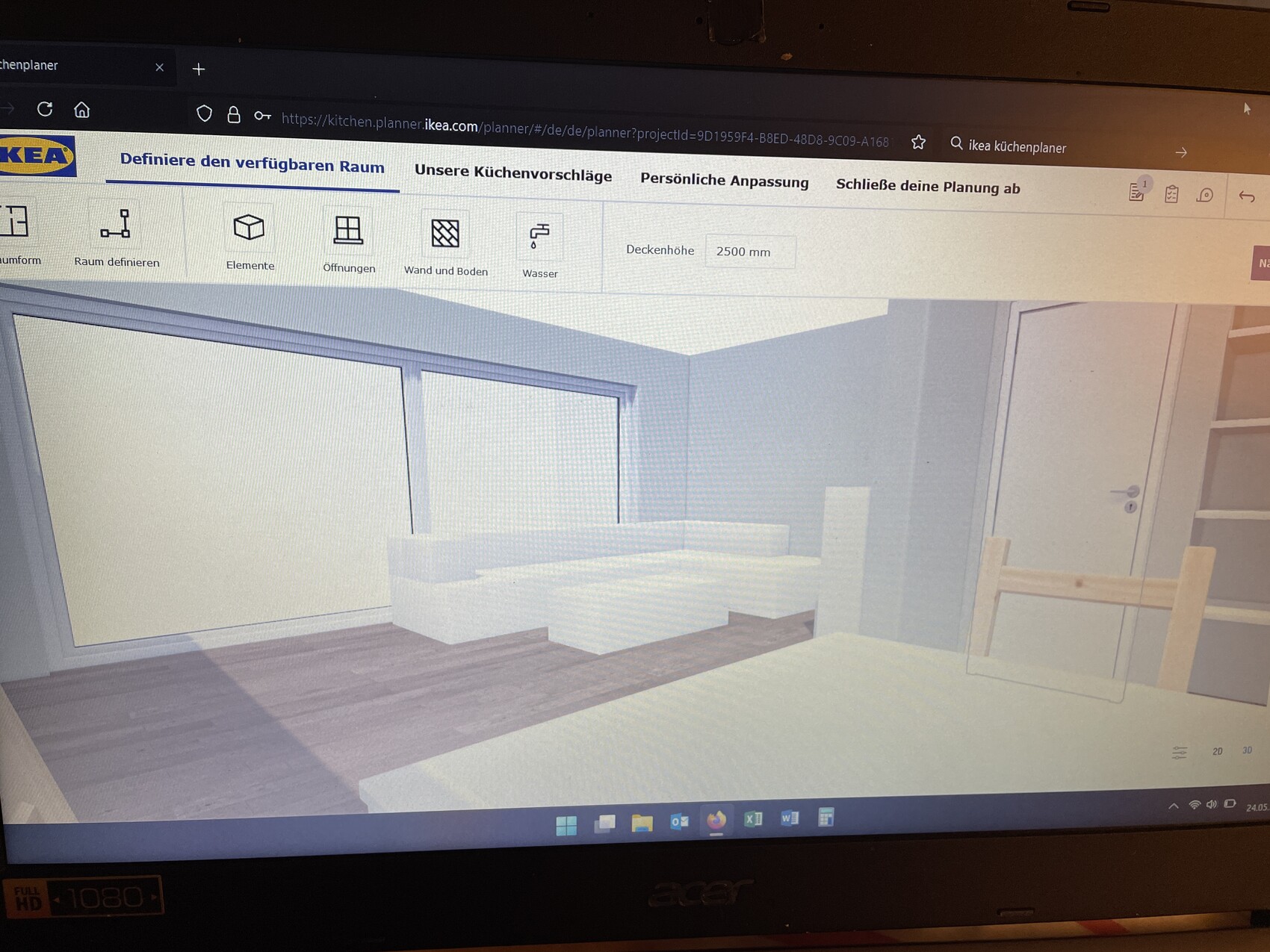1270x952 pixels.
Task: Click the undo arrow in planner
Action: coord(1246,197)
